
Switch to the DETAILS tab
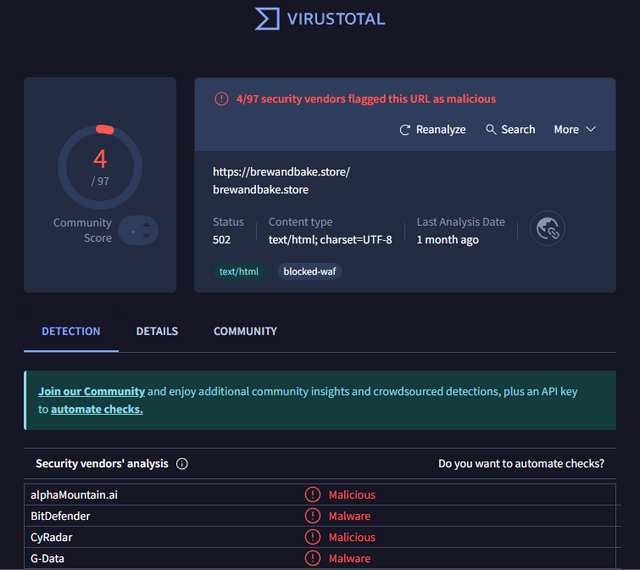pyautogui.click(x=157, y=331)
